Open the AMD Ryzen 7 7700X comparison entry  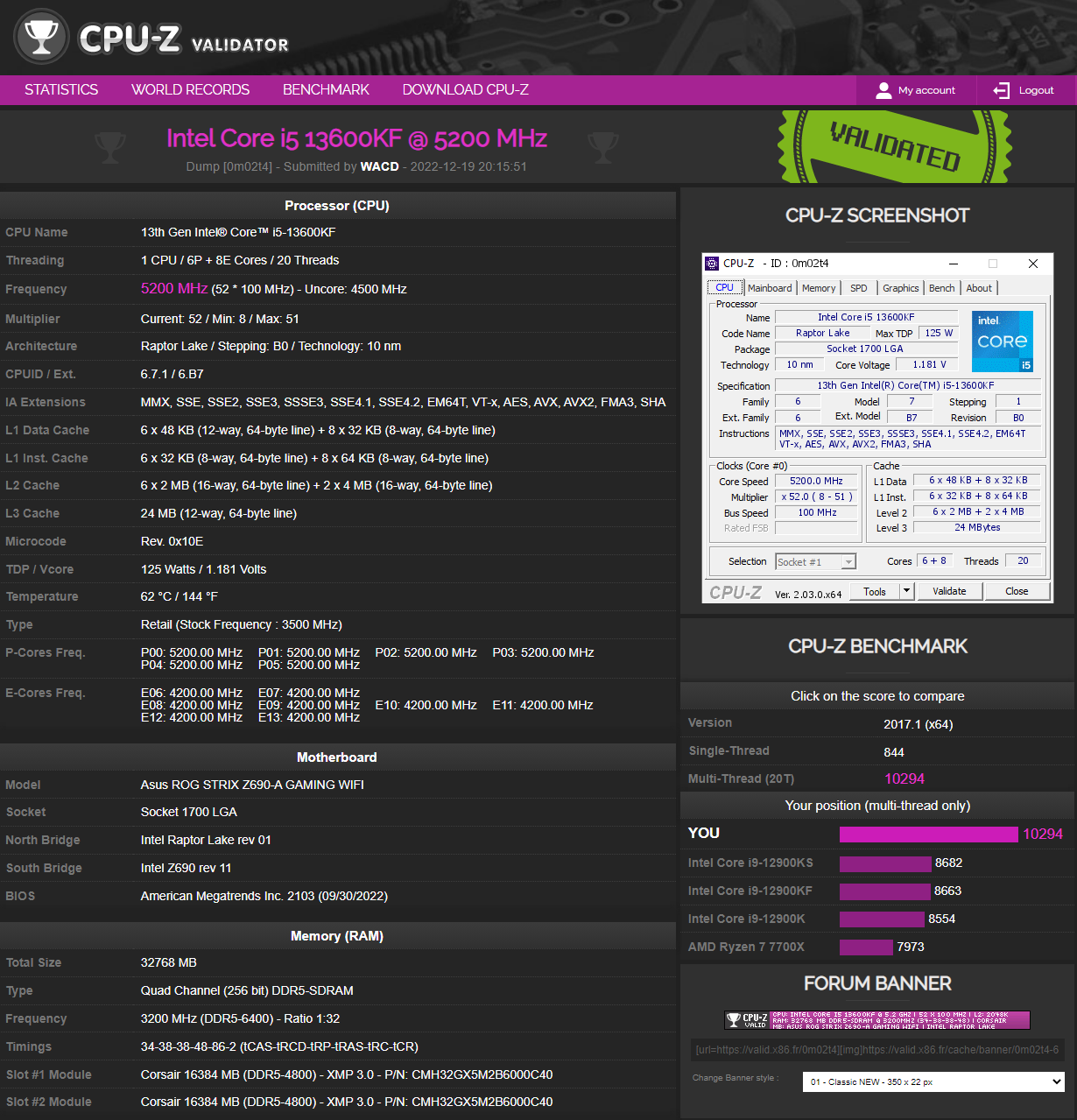coord(746,947)
